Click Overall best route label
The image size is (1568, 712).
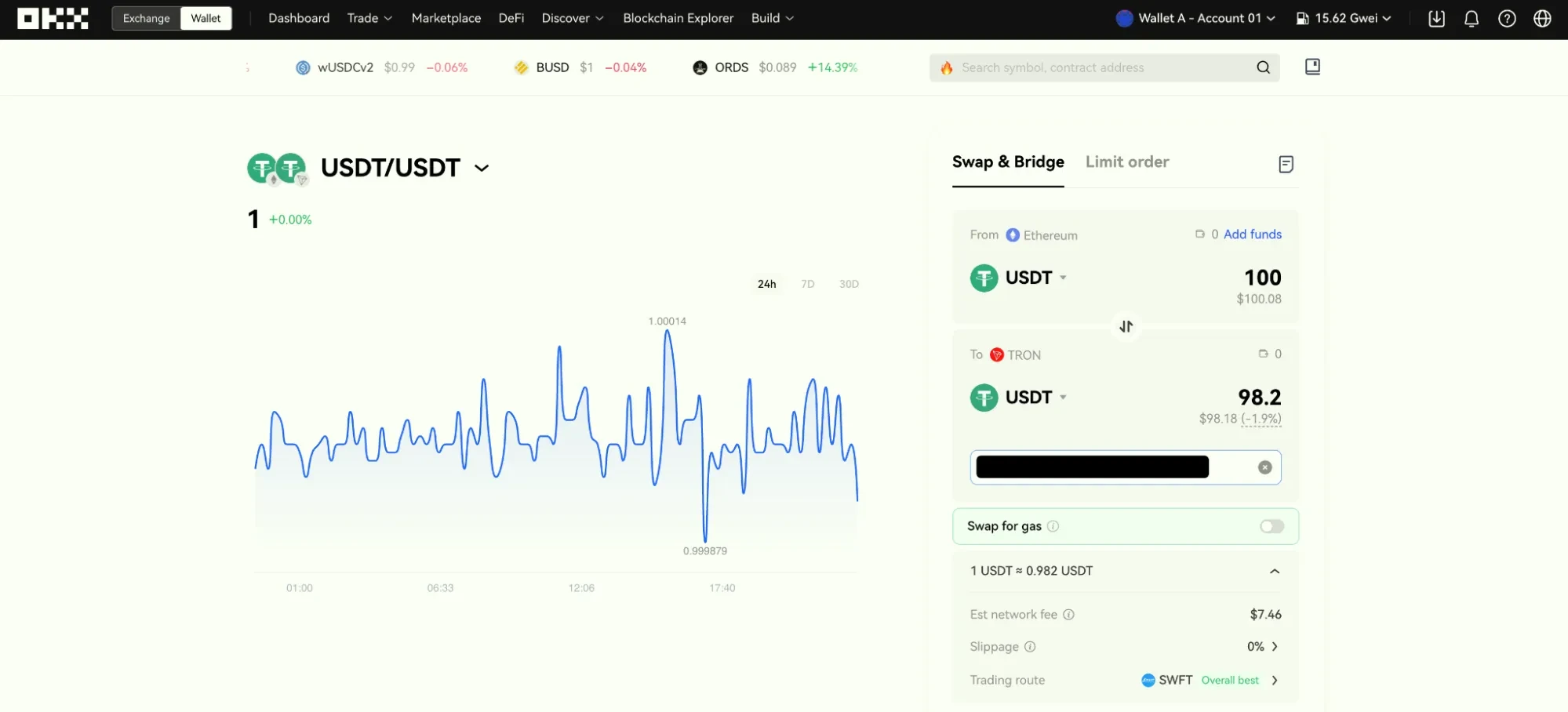pos(1230,680)
